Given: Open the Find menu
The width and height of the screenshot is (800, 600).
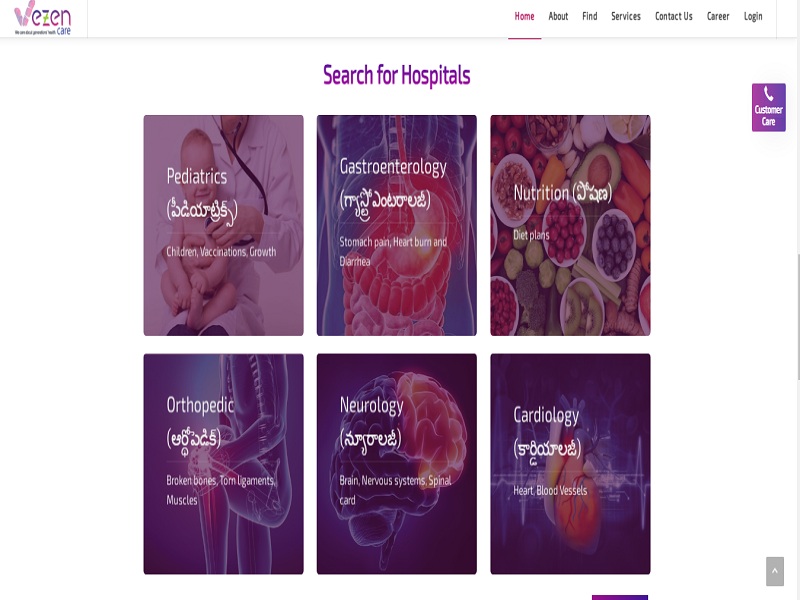Looking at the screenshot, I should [589, 16].
